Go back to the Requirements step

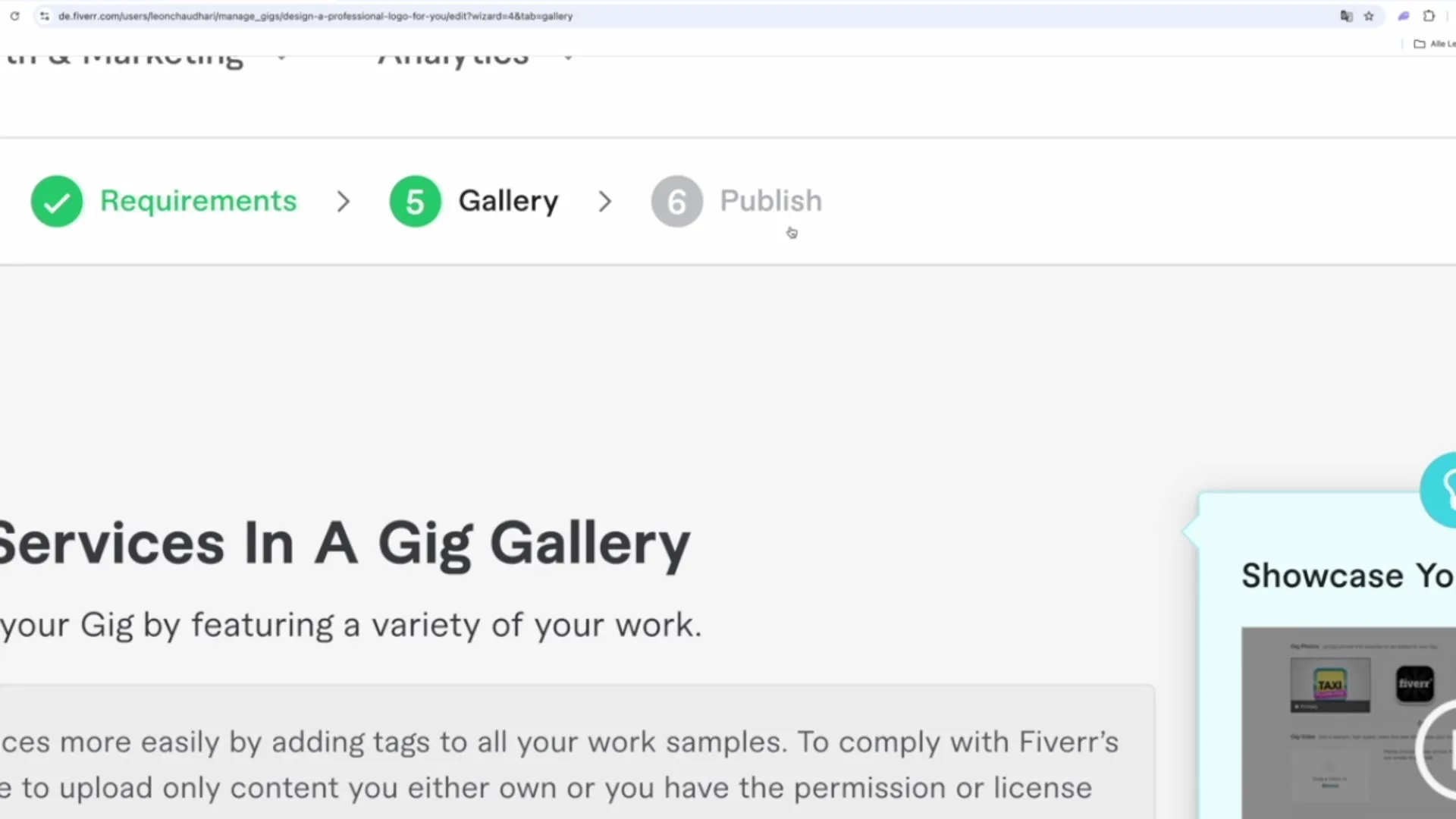pyautogui.click(x=198, y=201)
